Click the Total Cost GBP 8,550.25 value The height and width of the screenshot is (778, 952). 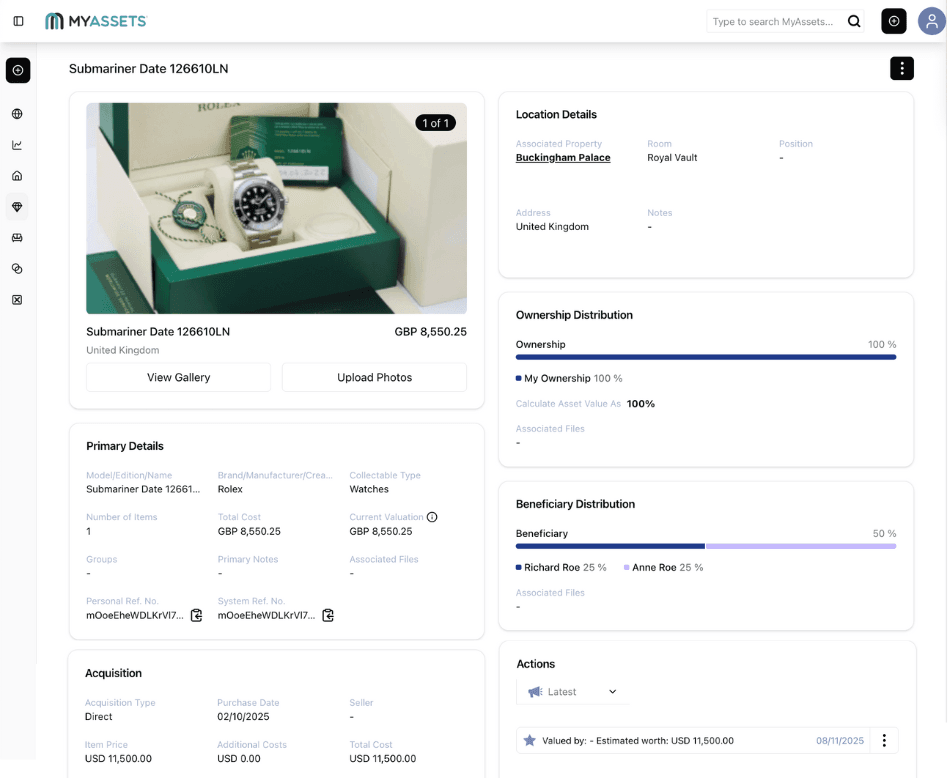coord(249,531)
